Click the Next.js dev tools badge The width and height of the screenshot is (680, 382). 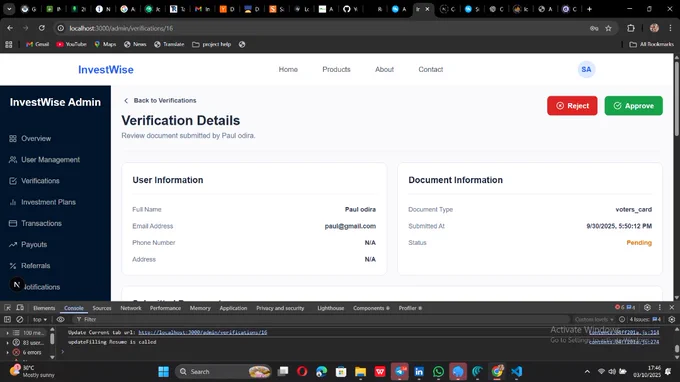tap(16, 285)
